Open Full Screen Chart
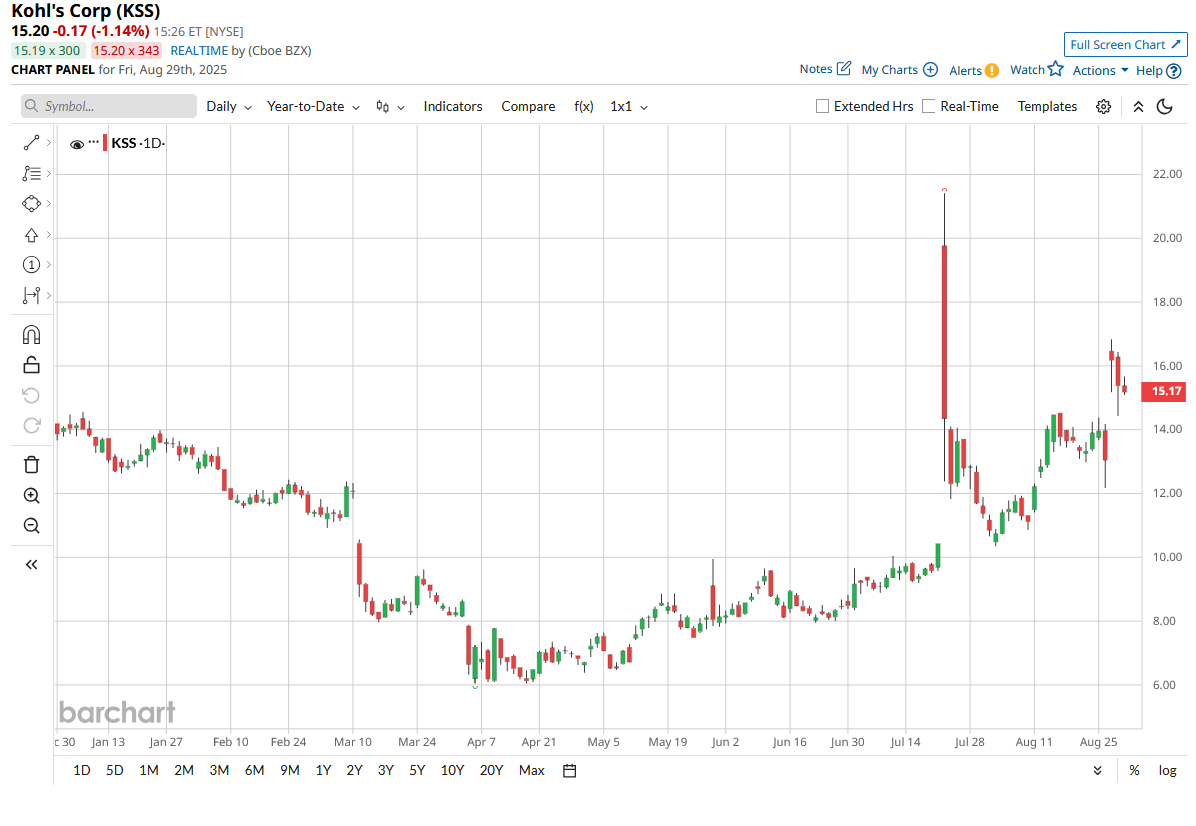The height and width of the screenshot is (826, 1196). click(1125, 45)
